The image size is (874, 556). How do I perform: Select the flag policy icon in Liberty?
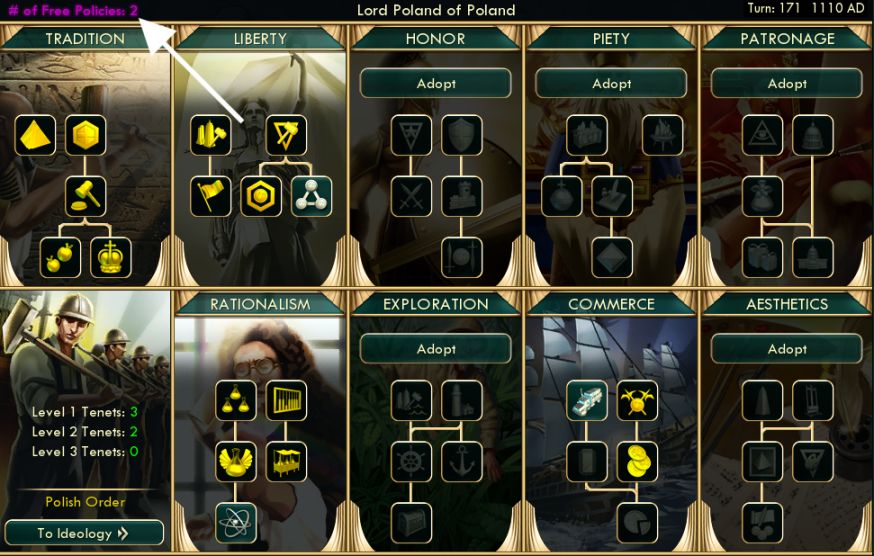pyautogui.click(x=211, y=196)
